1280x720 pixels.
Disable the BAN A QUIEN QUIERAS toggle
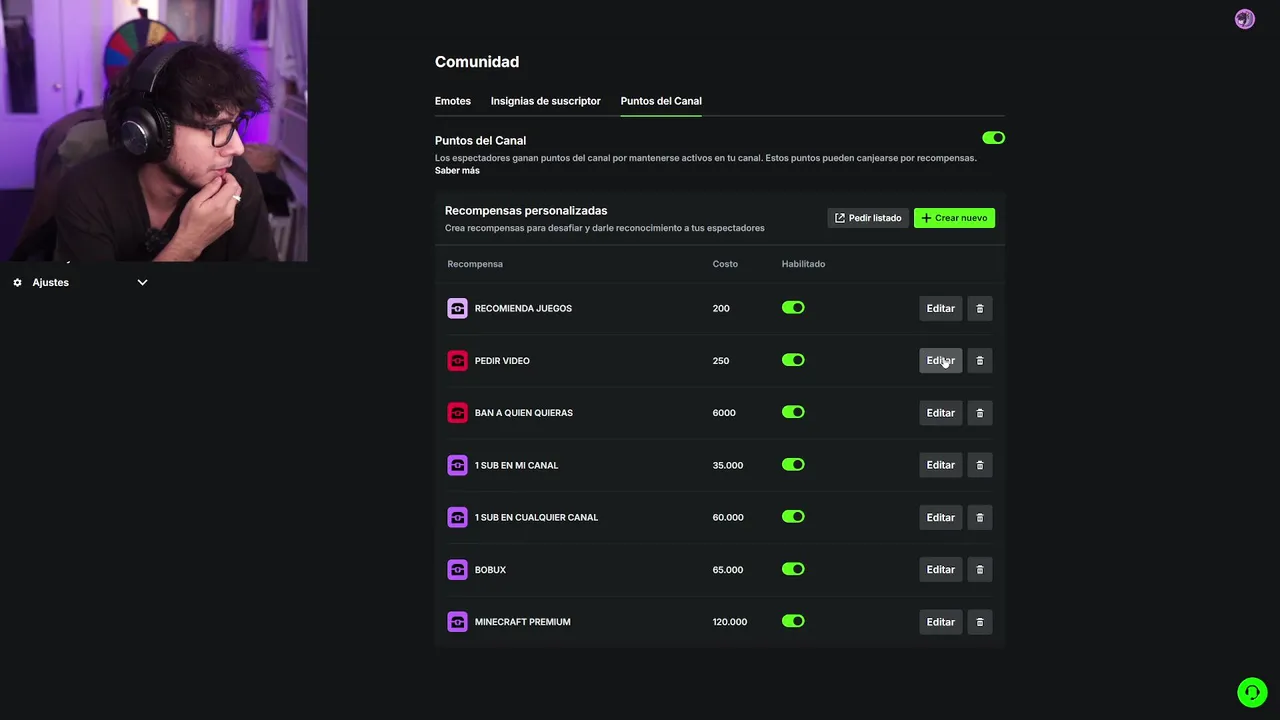(793, 412)
